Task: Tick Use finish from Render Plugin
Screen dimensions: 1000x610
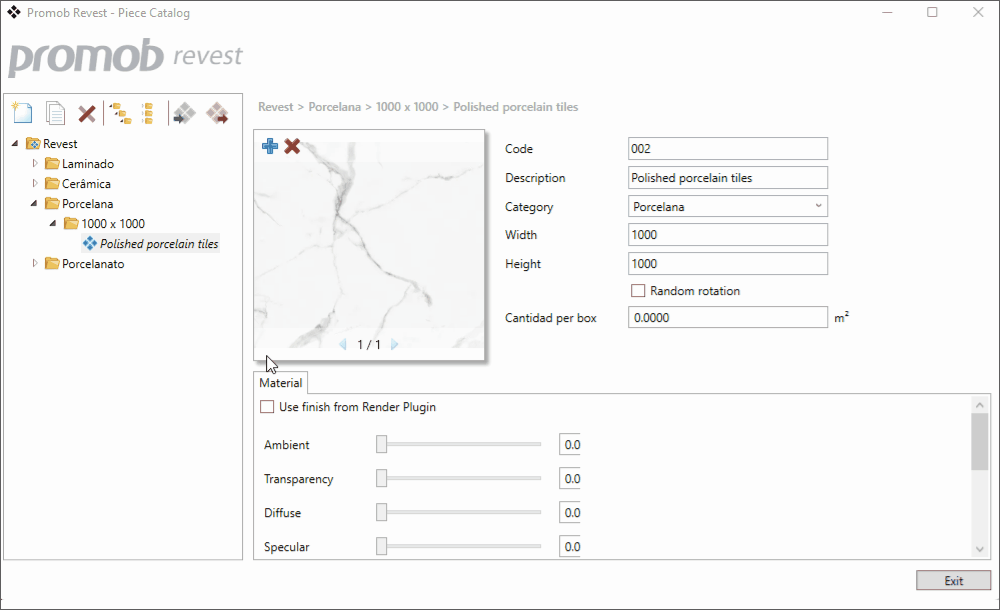Action: coord(267,407)
